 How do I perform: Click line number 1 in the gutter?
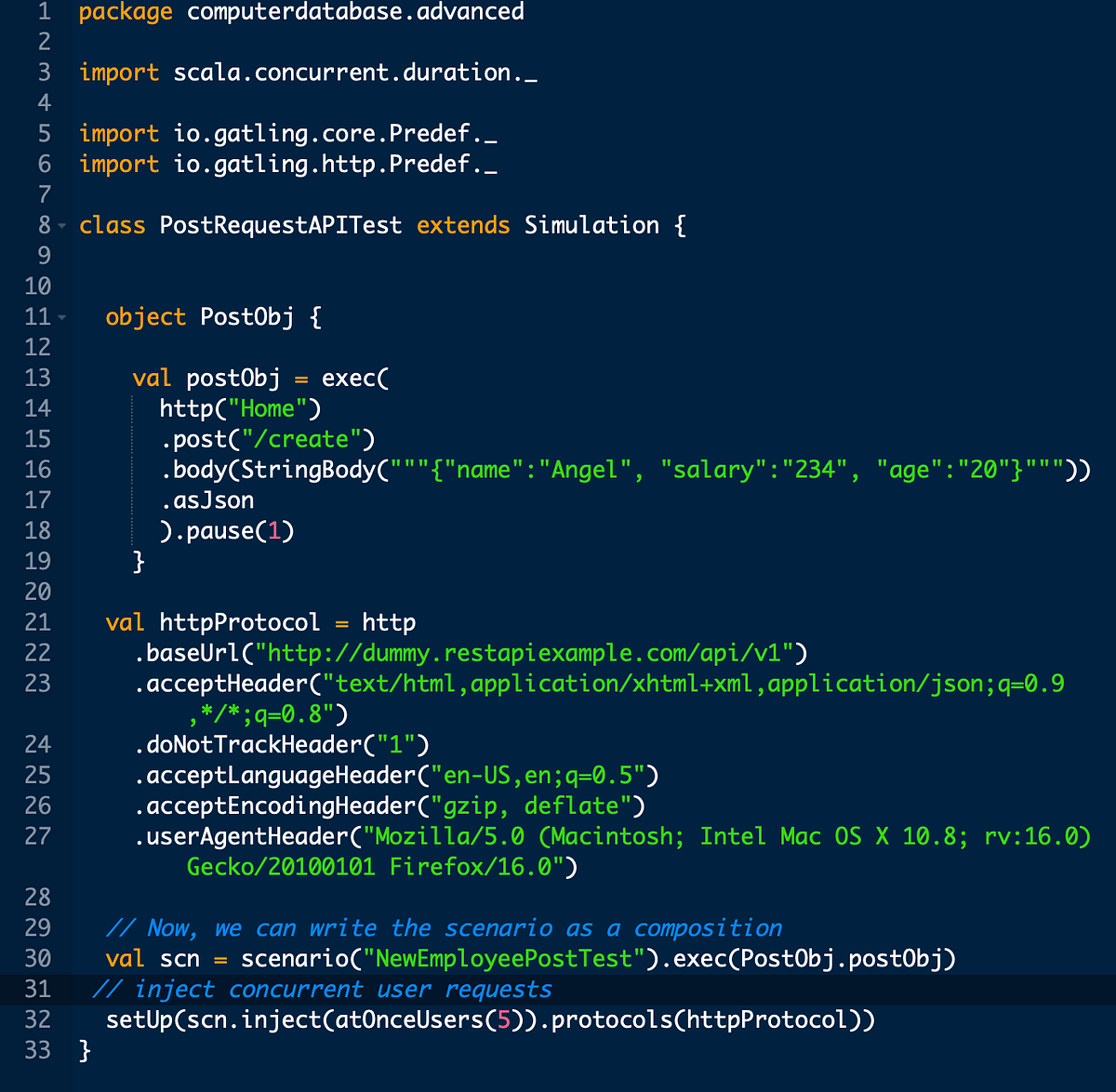(x=43, y=12)
